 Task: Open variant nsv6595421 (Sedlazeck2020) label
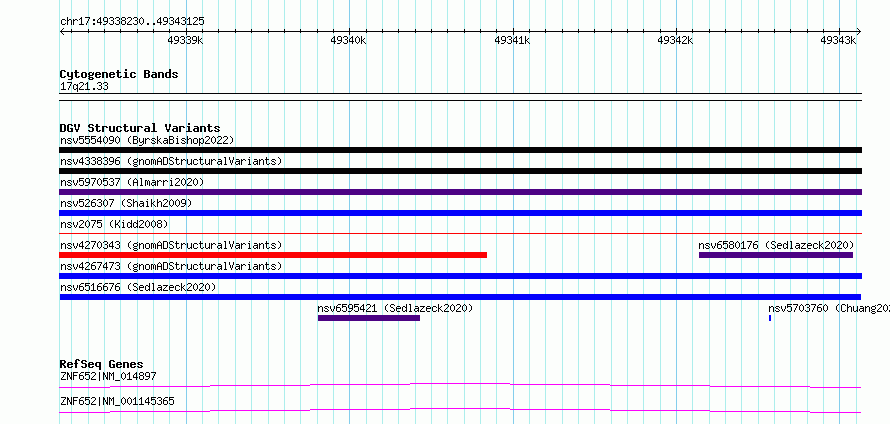click(x=395, y=308)
